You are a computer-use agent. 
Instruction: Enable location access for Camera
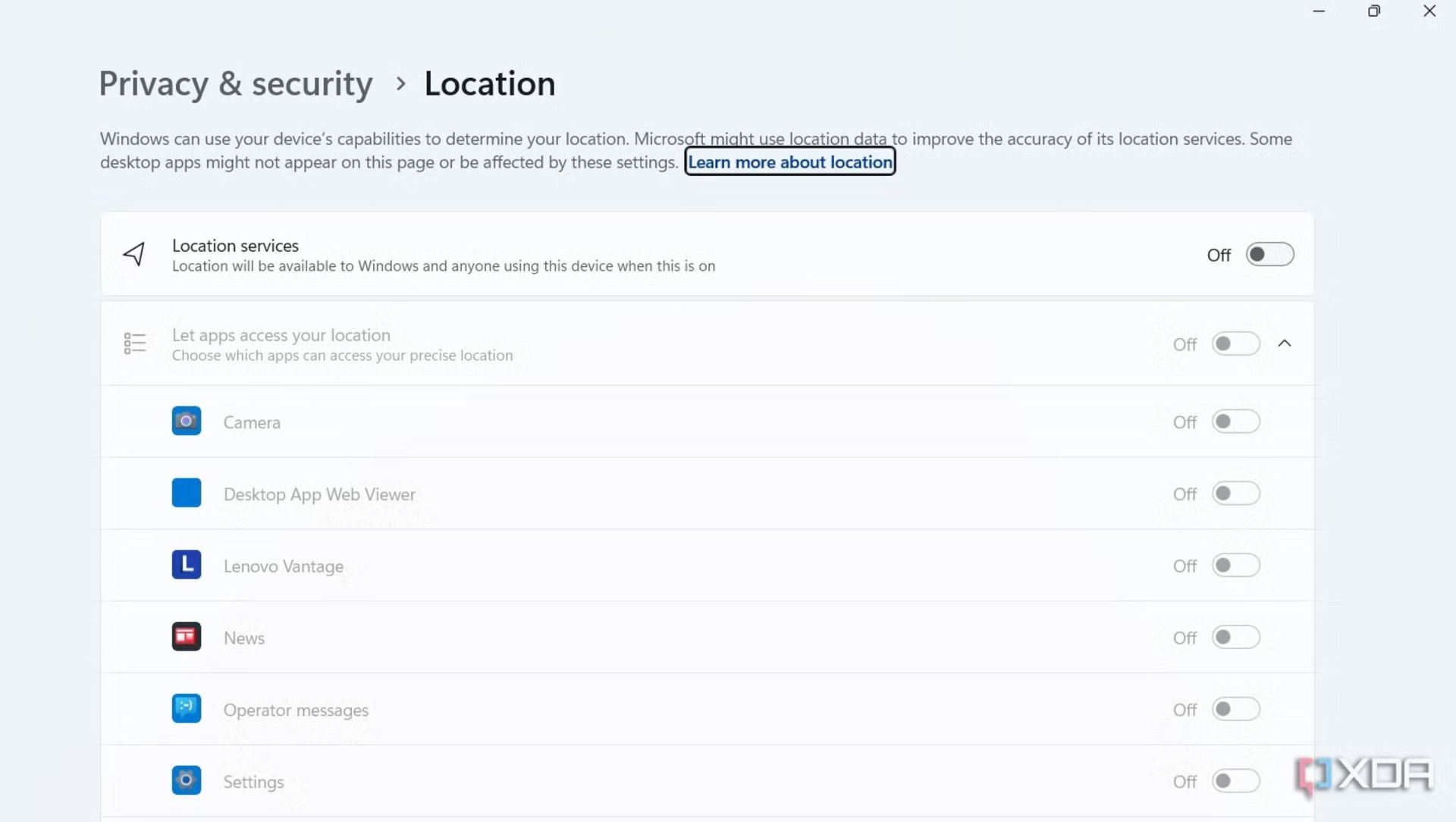(1235, 422)
